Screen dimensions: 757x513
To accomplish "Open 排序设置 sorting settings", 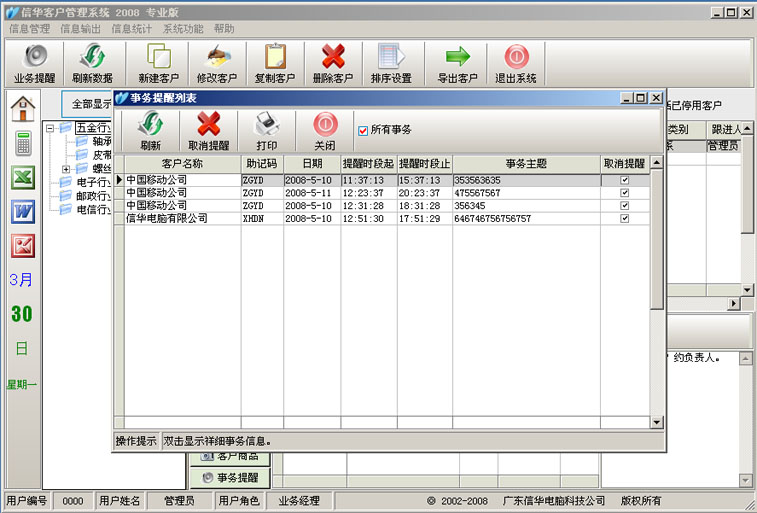I will pos(391,64).
